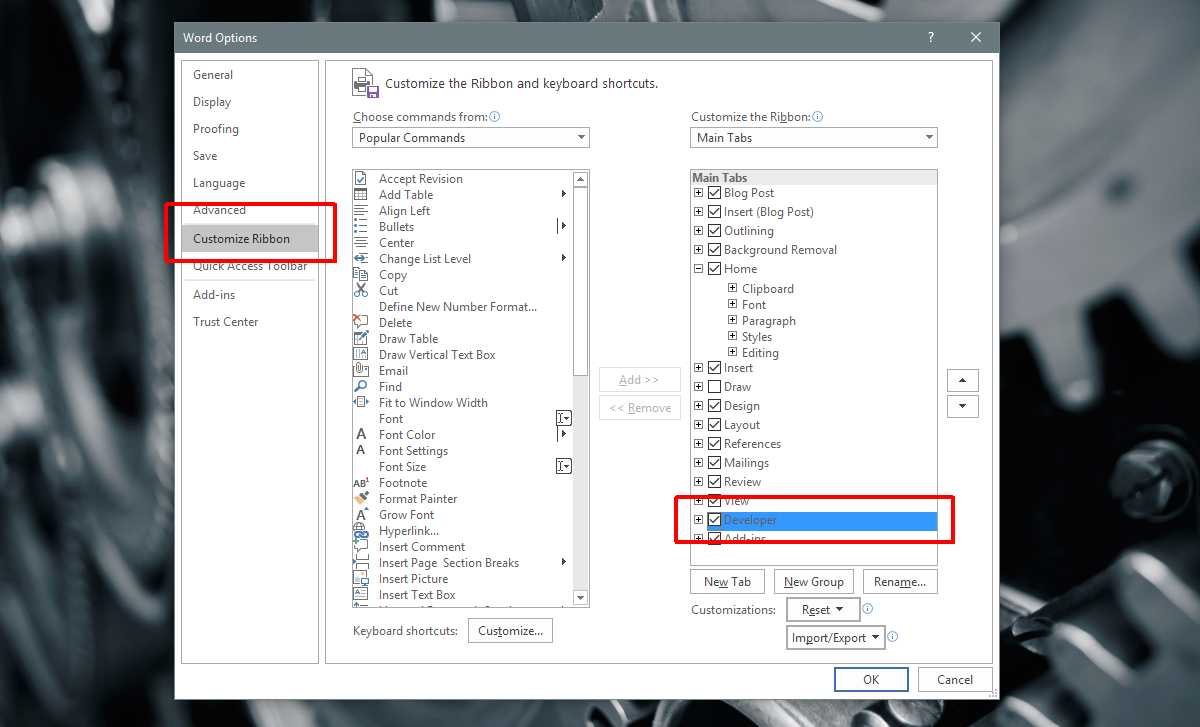1200x727 pixels.
Task: Switch to the Add-ins category
Action: [x=214, y=295]
